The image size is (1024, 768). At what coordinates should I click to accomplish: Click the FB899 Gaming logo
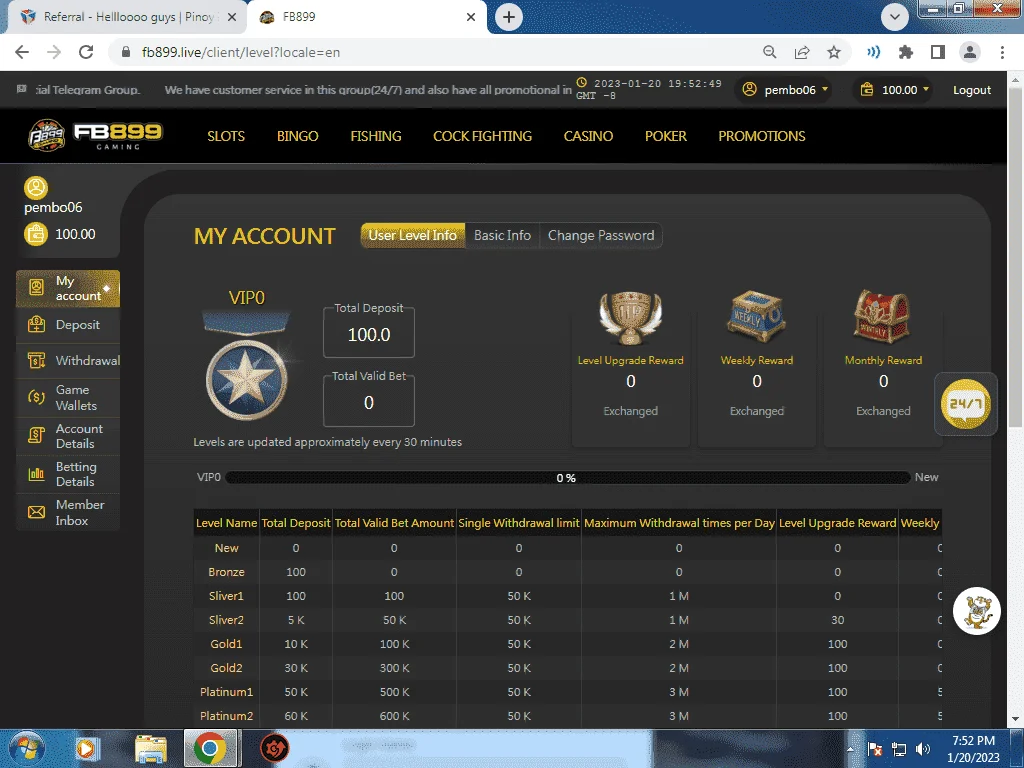[x=95, y=135]
